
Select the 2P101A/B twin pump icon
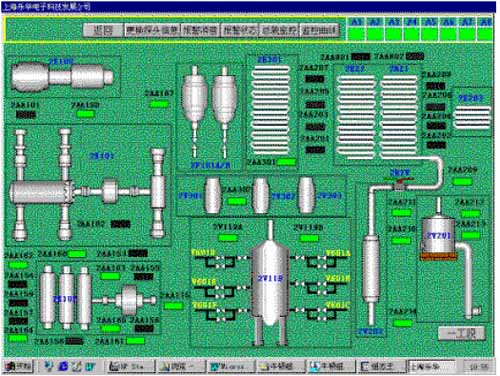[x=210, y=112]
